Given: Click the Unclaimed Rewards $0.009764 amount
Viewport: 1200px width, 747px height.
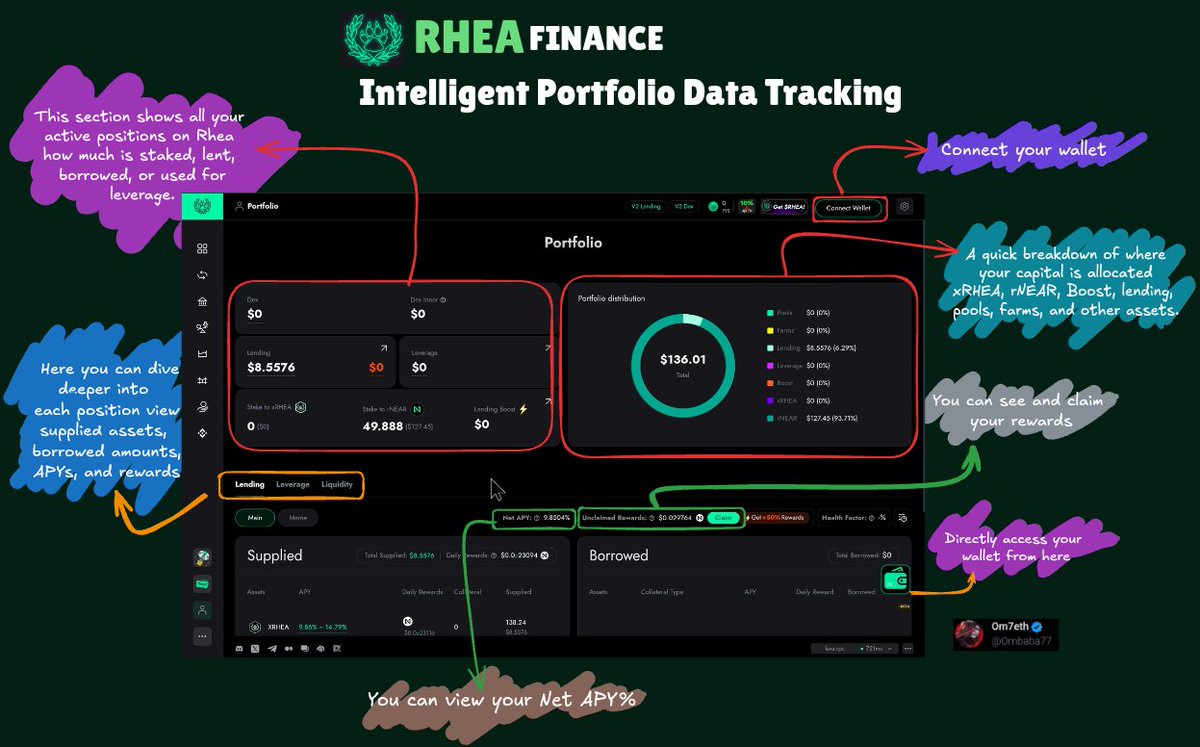Looking at the screenshot, I should (x=677, y=518).
